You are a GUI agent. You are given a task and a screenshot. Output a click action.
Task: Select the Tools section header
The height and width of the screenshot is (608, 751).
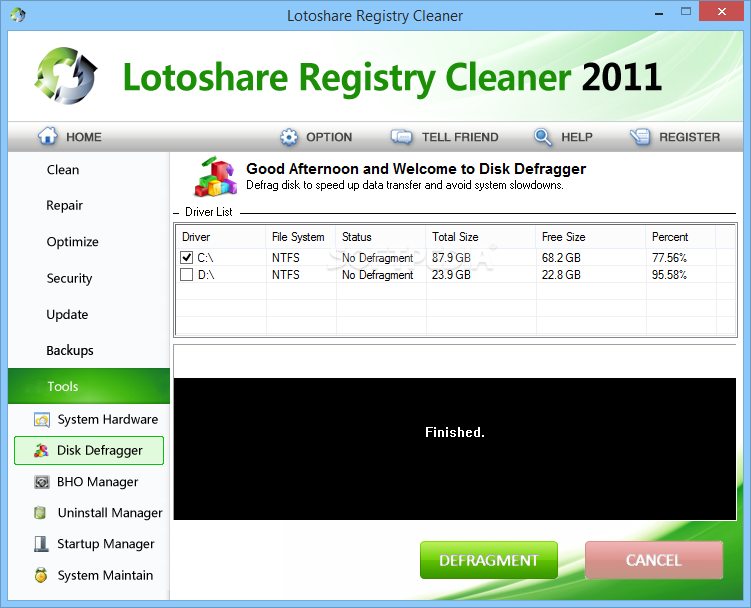pos(89,386)
